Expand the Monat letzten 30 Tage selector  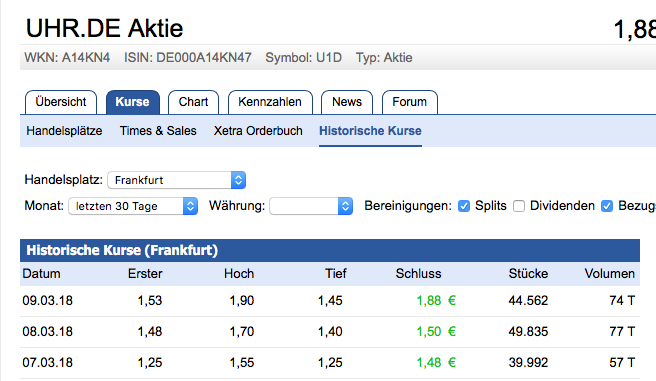tap(133, 206)
